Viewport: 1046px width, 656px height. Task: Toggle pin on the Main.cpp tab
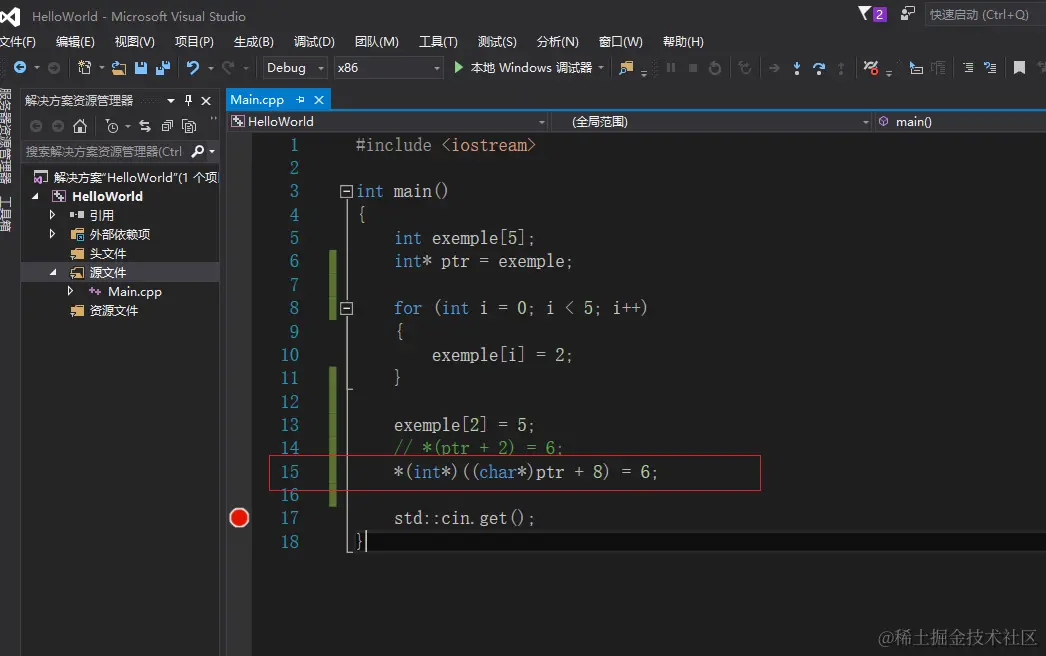click(300, 99)
